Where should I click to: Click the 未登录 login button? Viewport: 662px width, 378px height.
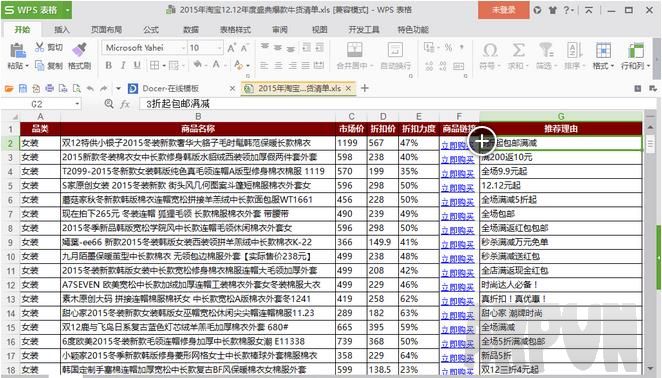504,10
